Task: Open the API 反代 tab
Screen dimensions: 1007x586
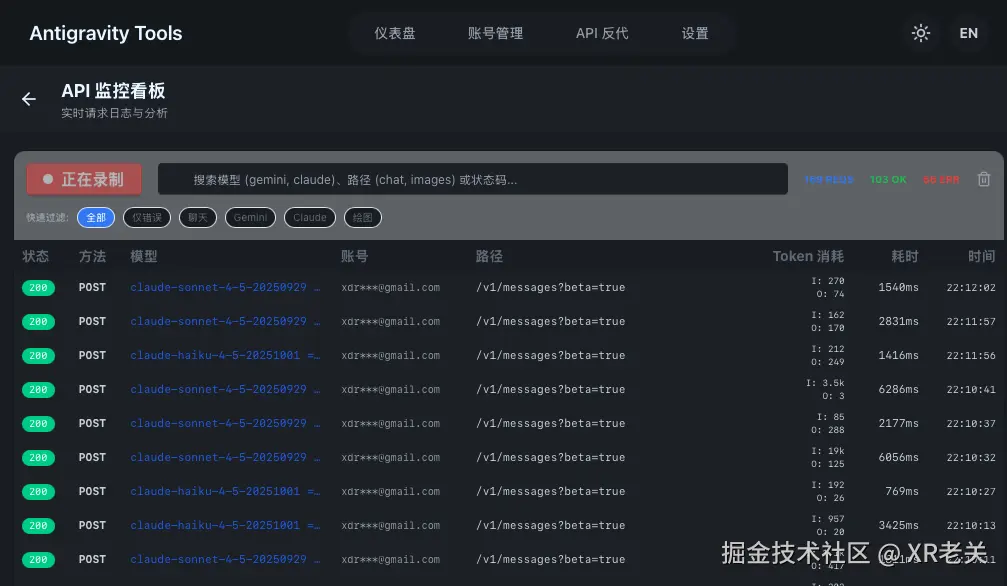Action: point(602,33)
